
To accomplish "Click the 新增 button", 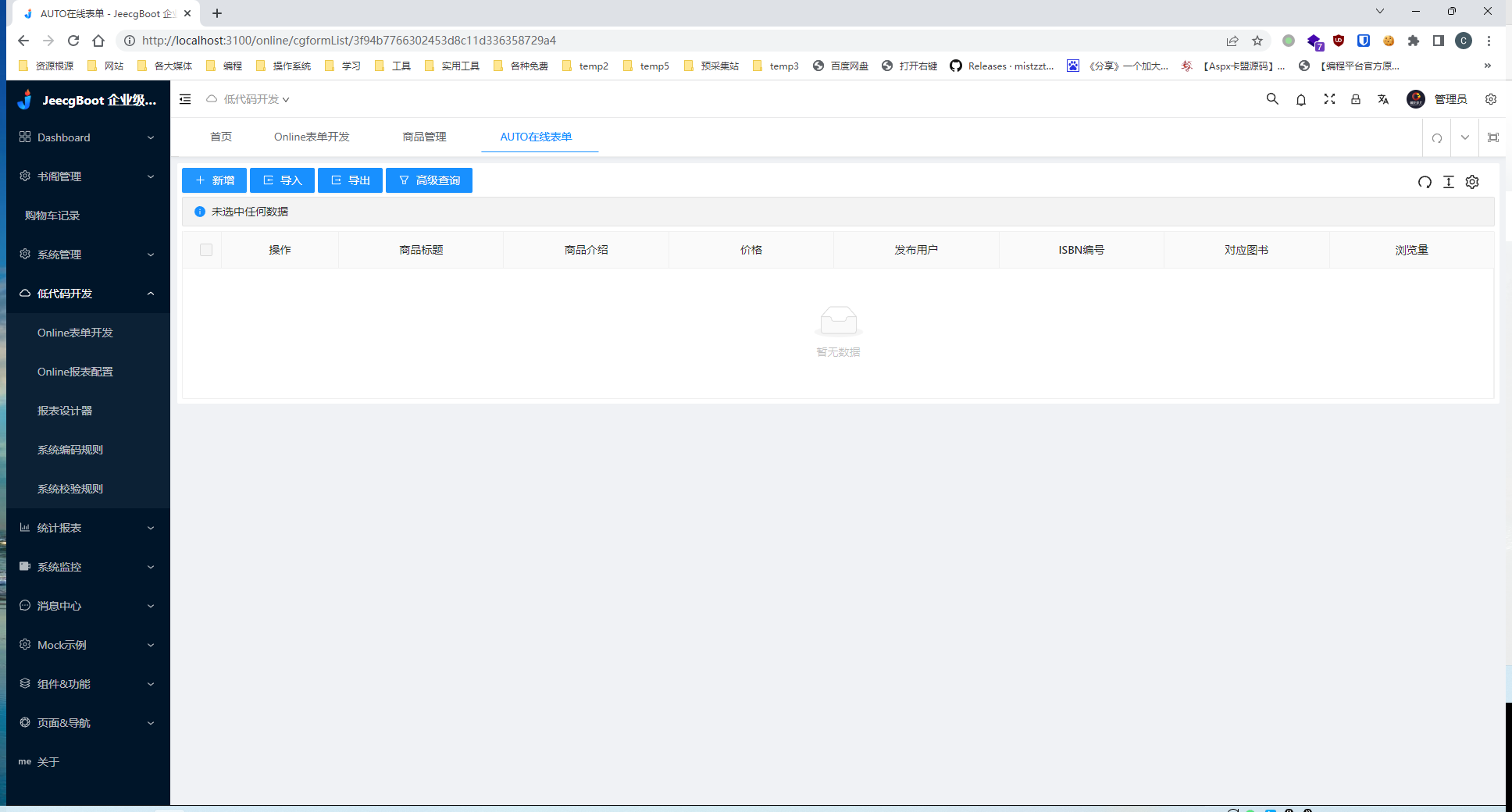I will pyautogui.click(x=214, y=180).
